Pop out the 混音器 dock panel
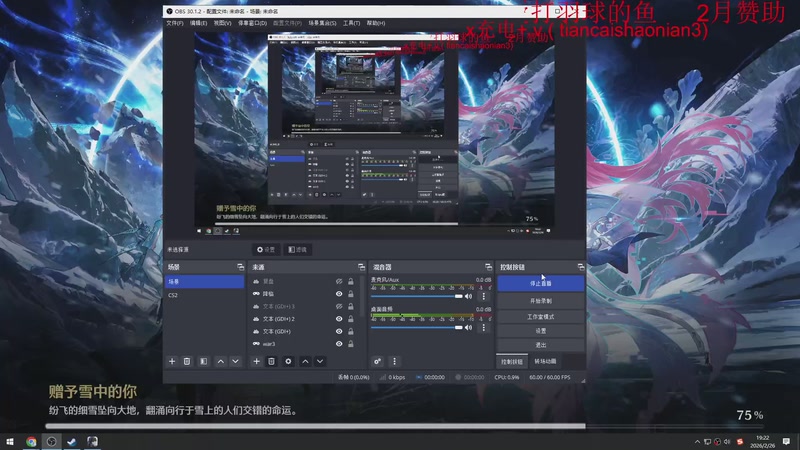 pyautogui.click(x=488, y=267)
